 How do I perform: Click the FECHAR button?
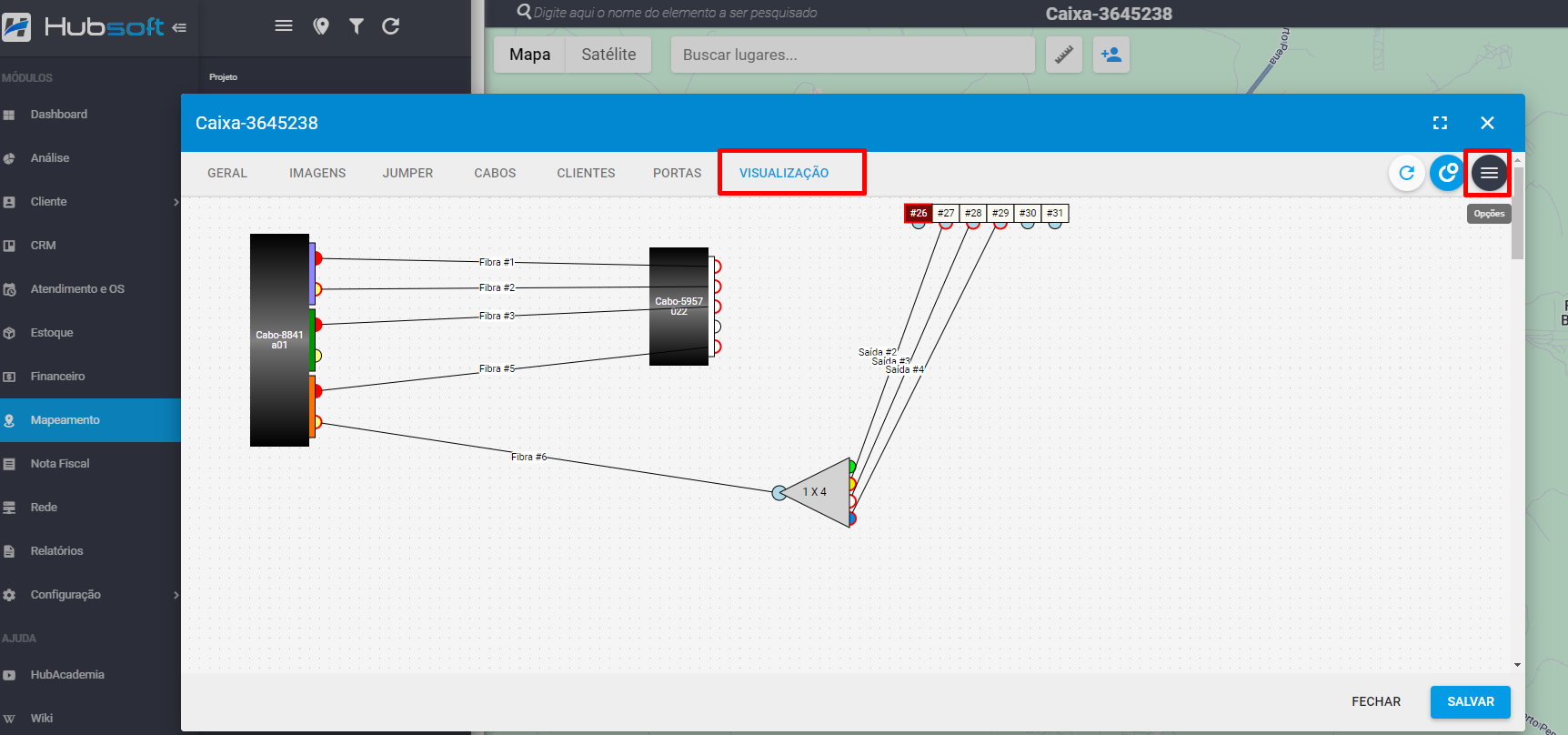(1376, 701)
